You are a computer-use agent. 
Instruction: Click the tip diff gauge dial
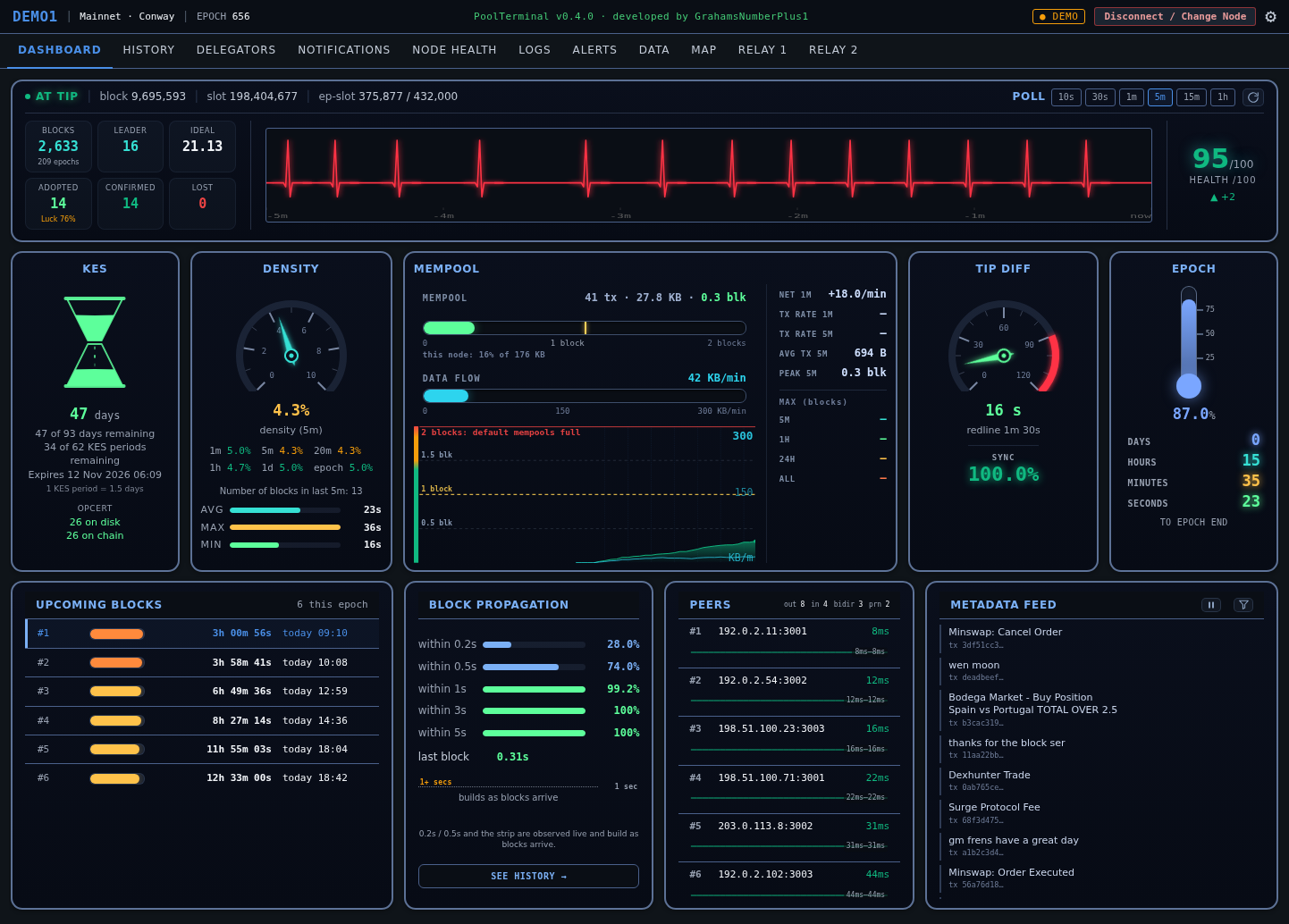[x=1004, y=346]
